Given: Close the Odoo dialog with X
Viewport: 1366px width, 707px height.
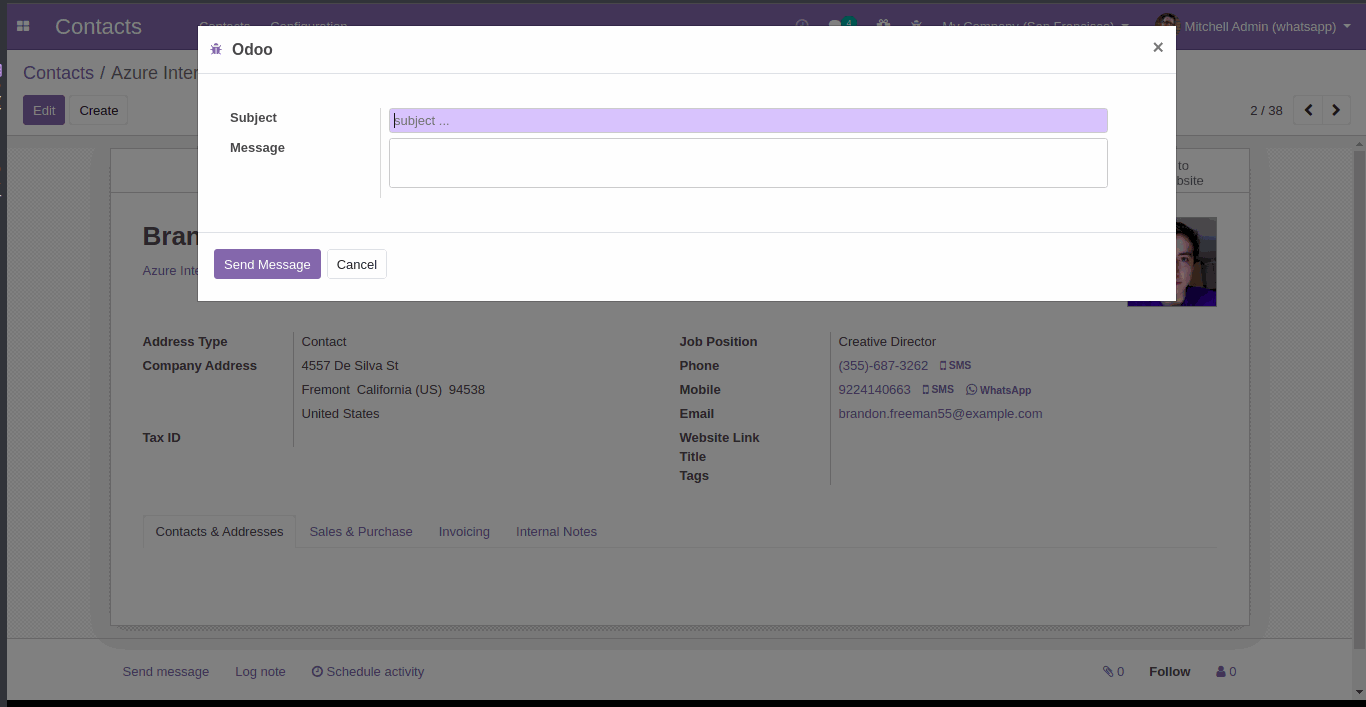Looking at the screenshot, I should click(x=1158, y=47).
